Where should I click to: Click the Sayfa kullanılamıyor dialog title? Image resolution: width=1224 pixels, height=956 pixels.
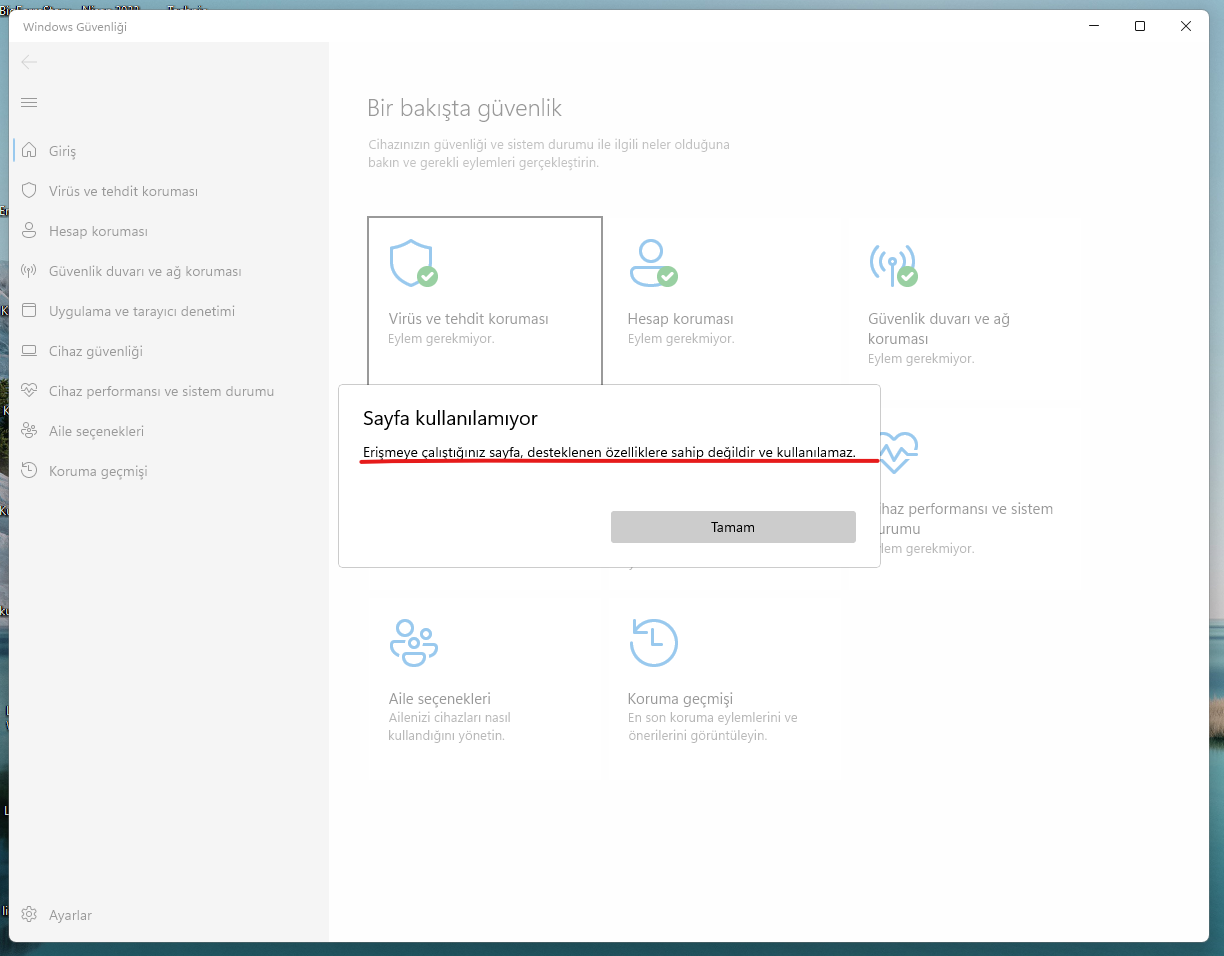click(x=450, y=418)
